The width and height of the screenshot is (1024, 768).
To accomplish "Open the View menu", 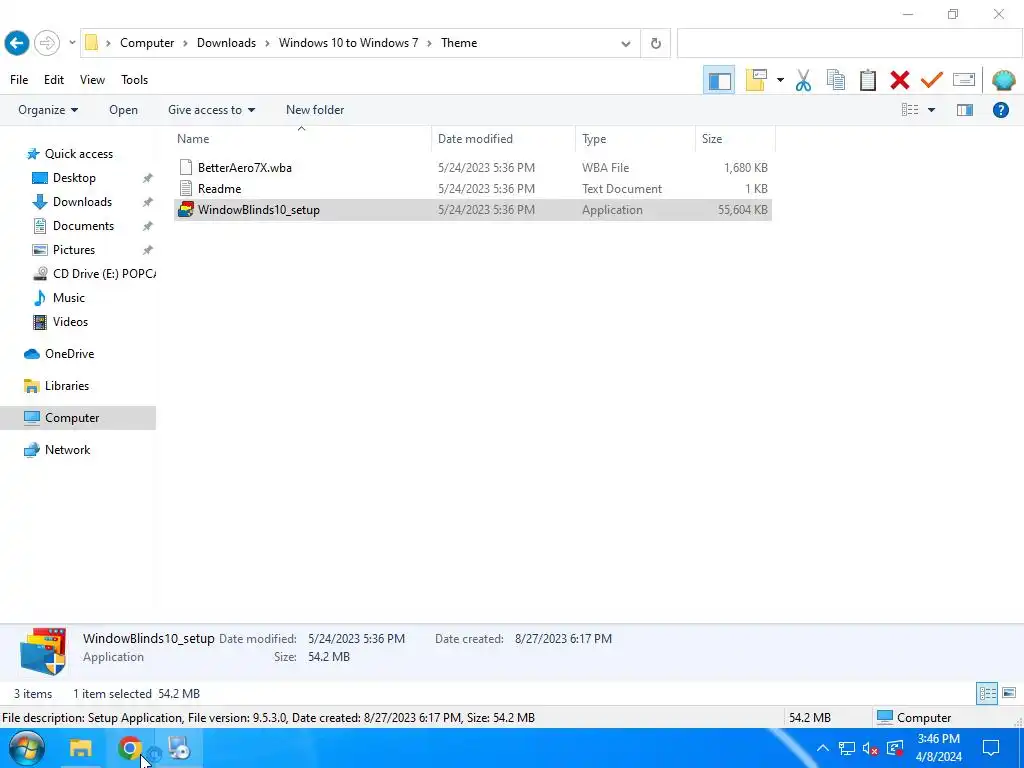I will coord(92,80).
